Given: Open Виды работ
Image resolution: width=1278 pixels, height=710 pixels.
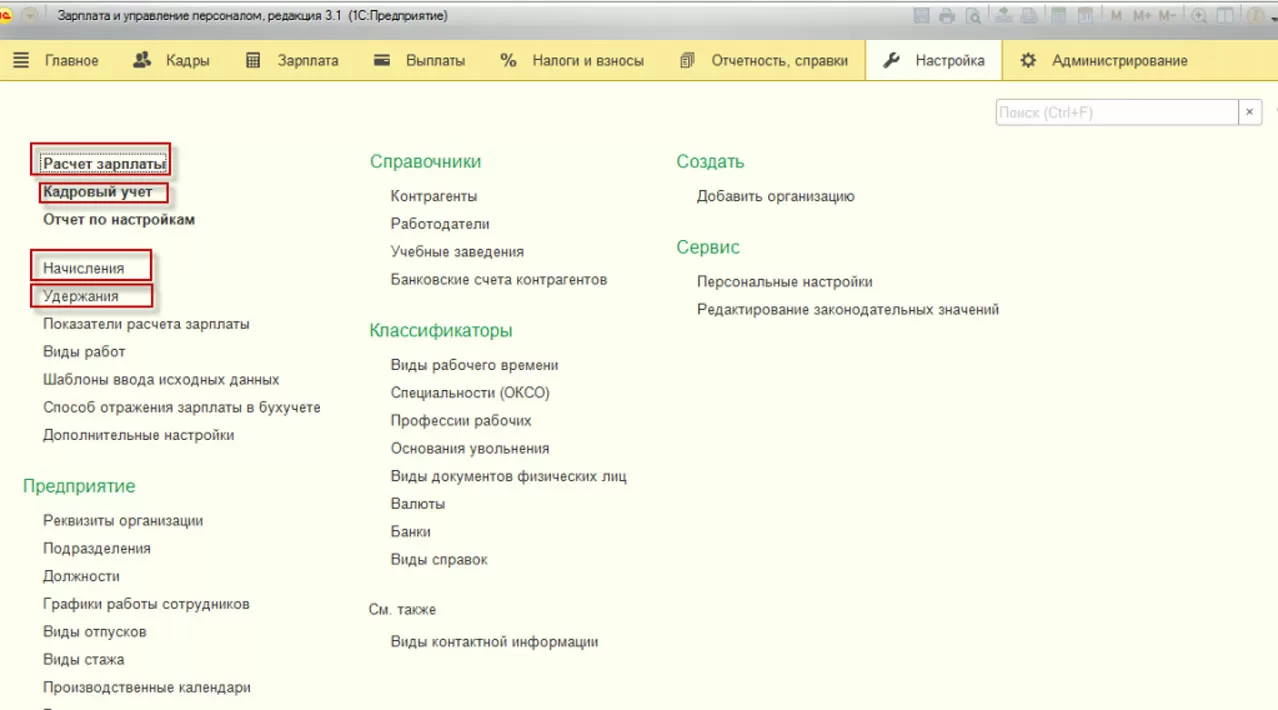Looking at the screenshot, I should click(84, 352).
